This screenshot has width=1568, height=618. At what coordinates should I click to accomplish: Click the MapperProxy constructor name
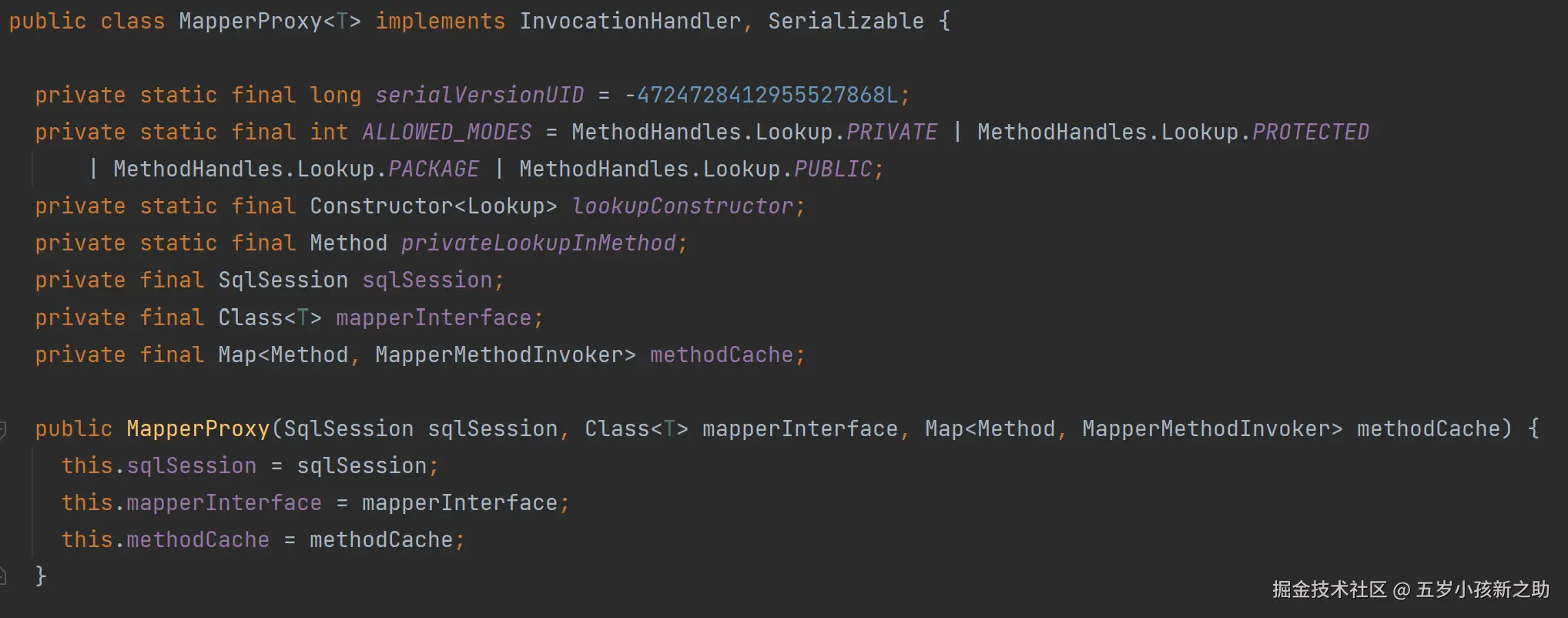pyautogui.click(x=198, y=429)
